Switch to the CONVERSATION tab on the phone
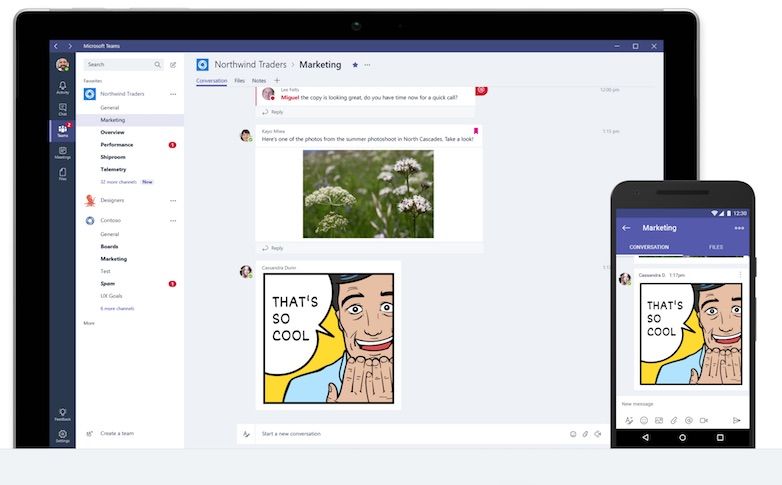782x485 pixels. [x=649, y=247]
